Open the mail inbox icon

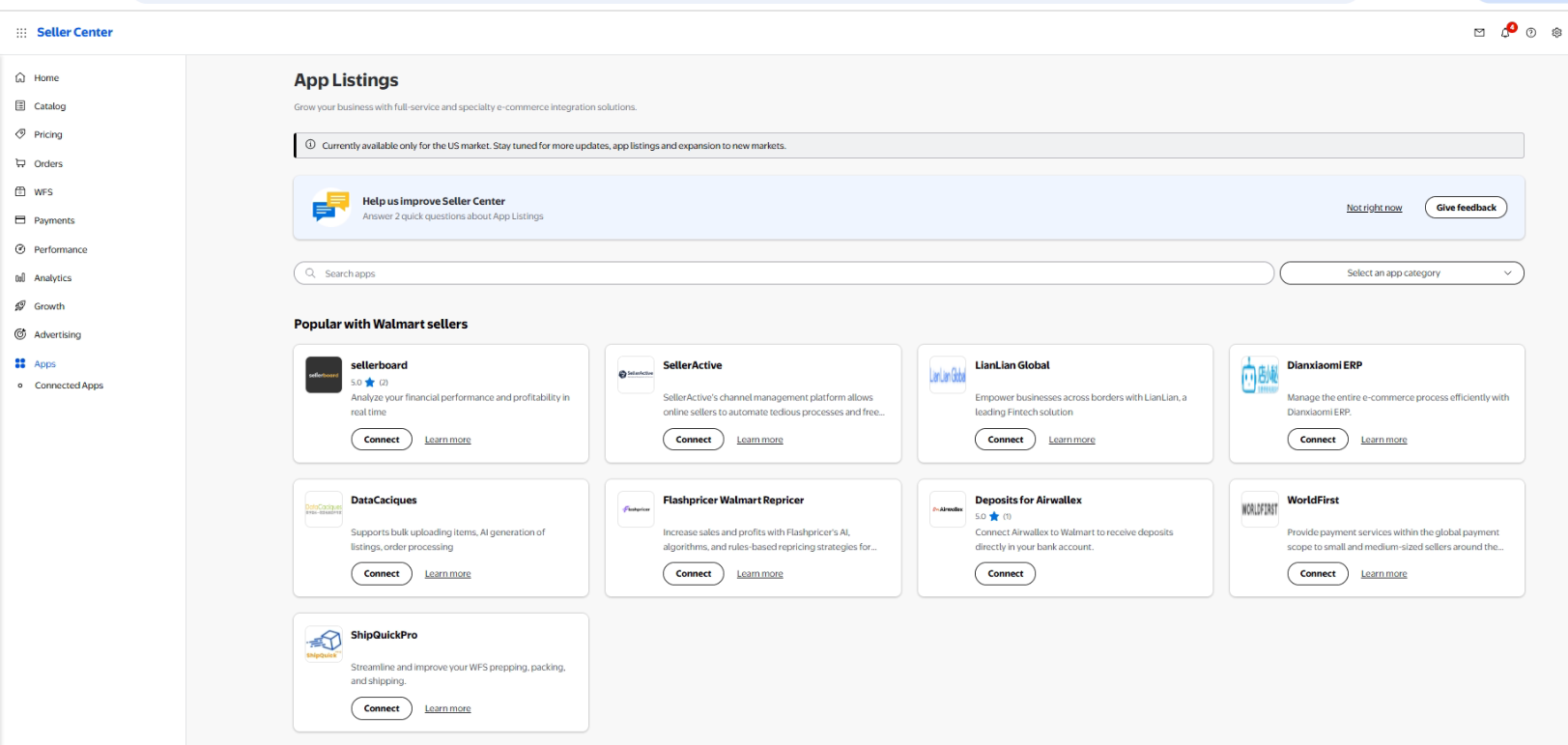point(1479,33)
